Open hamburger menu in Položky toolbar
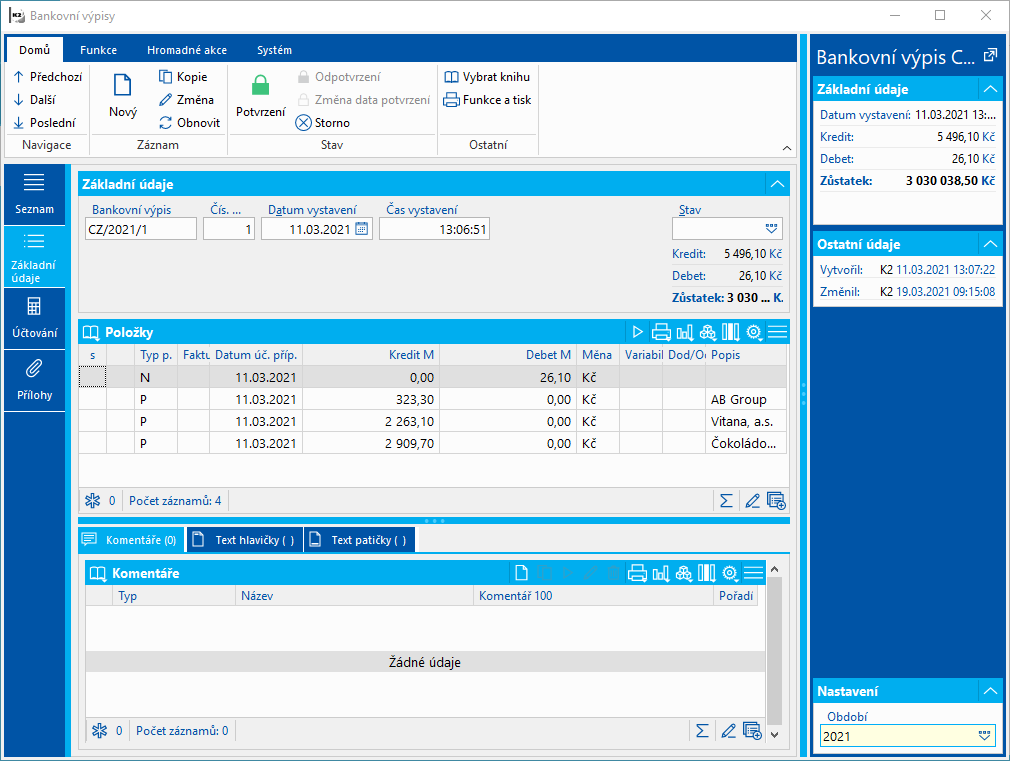The image size is (1010, 761). tap(777, 332)
